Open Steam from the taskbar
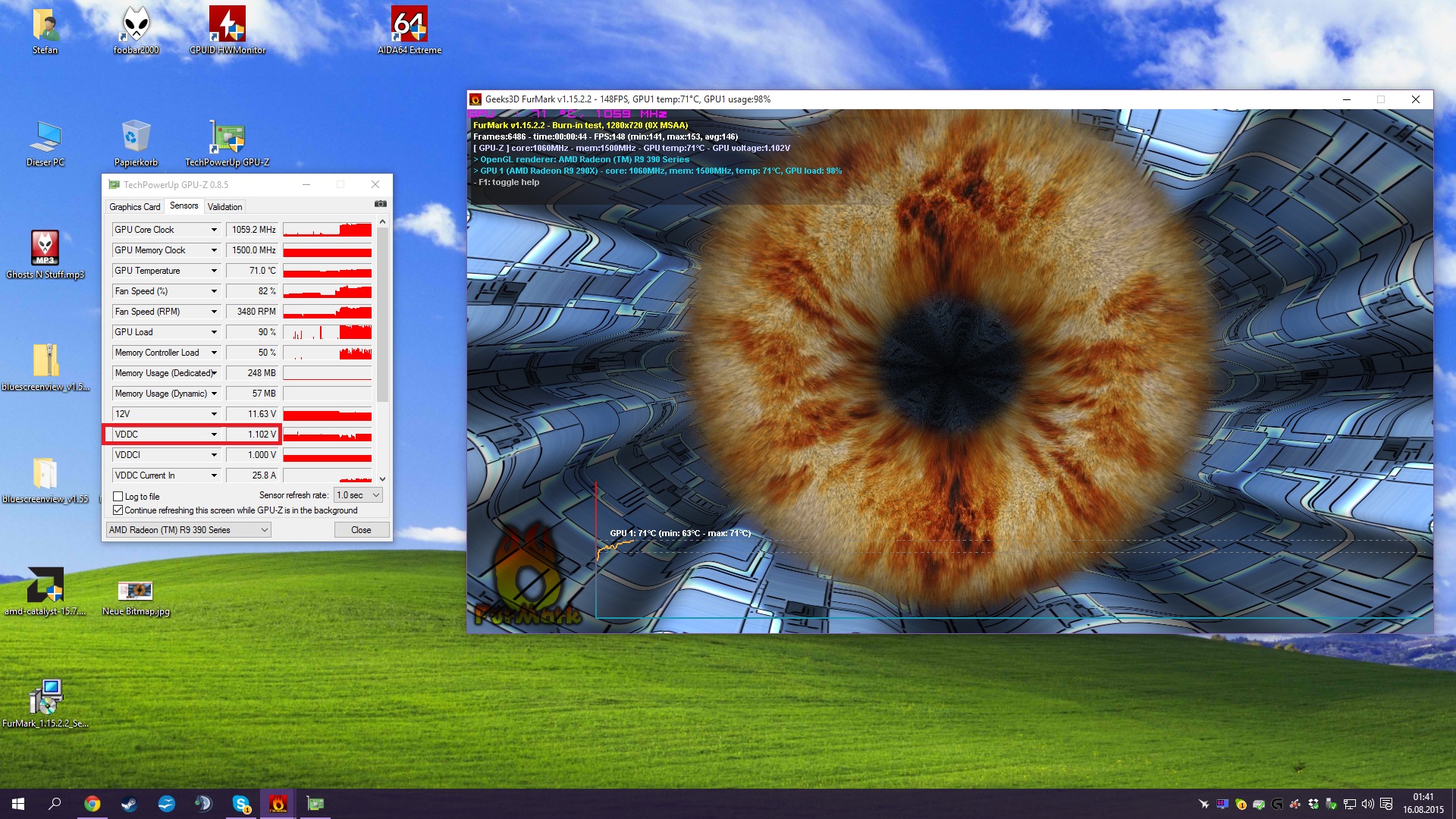Screen dimensions: 1456x819 (x=129, y=804)
